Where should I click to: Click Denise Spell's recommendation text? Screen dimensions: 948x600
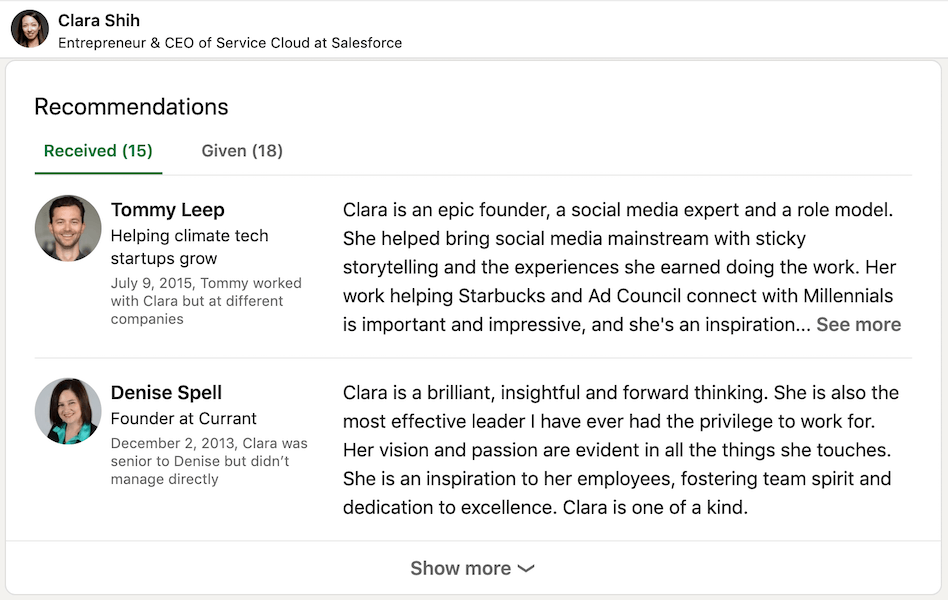pyautogui.click(x=621, y=450)
